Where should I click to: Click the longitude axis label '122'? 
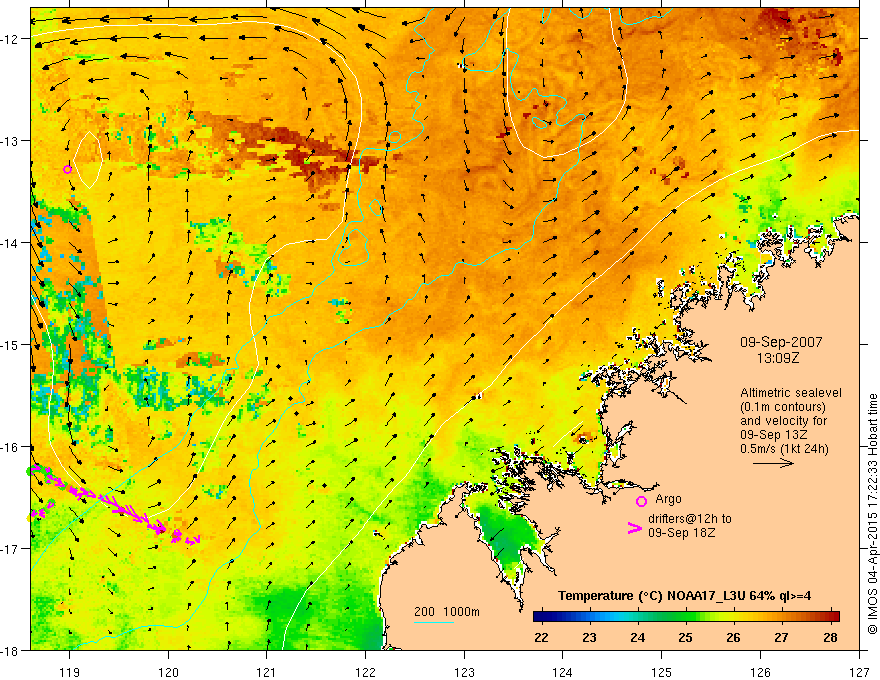coord(365,672)
